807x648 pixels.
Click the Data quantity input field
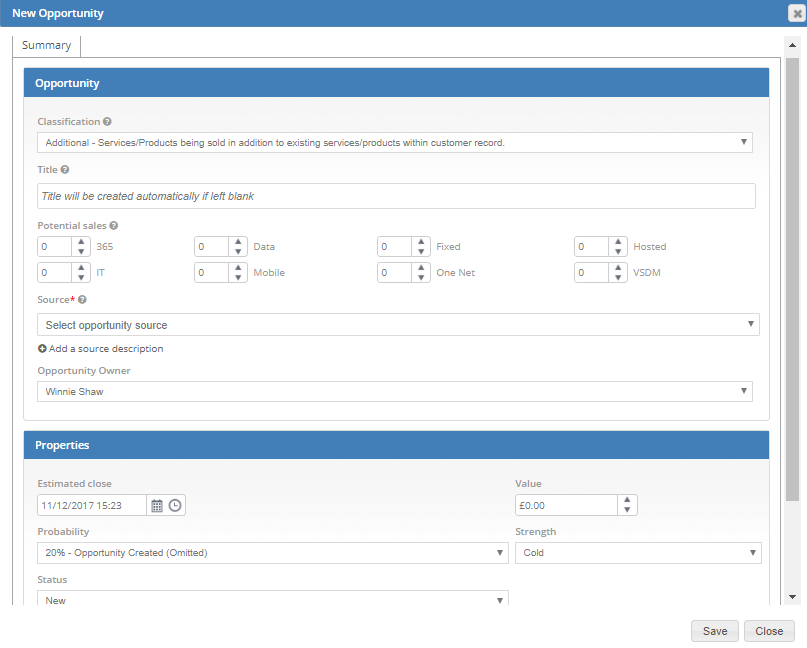212,247
